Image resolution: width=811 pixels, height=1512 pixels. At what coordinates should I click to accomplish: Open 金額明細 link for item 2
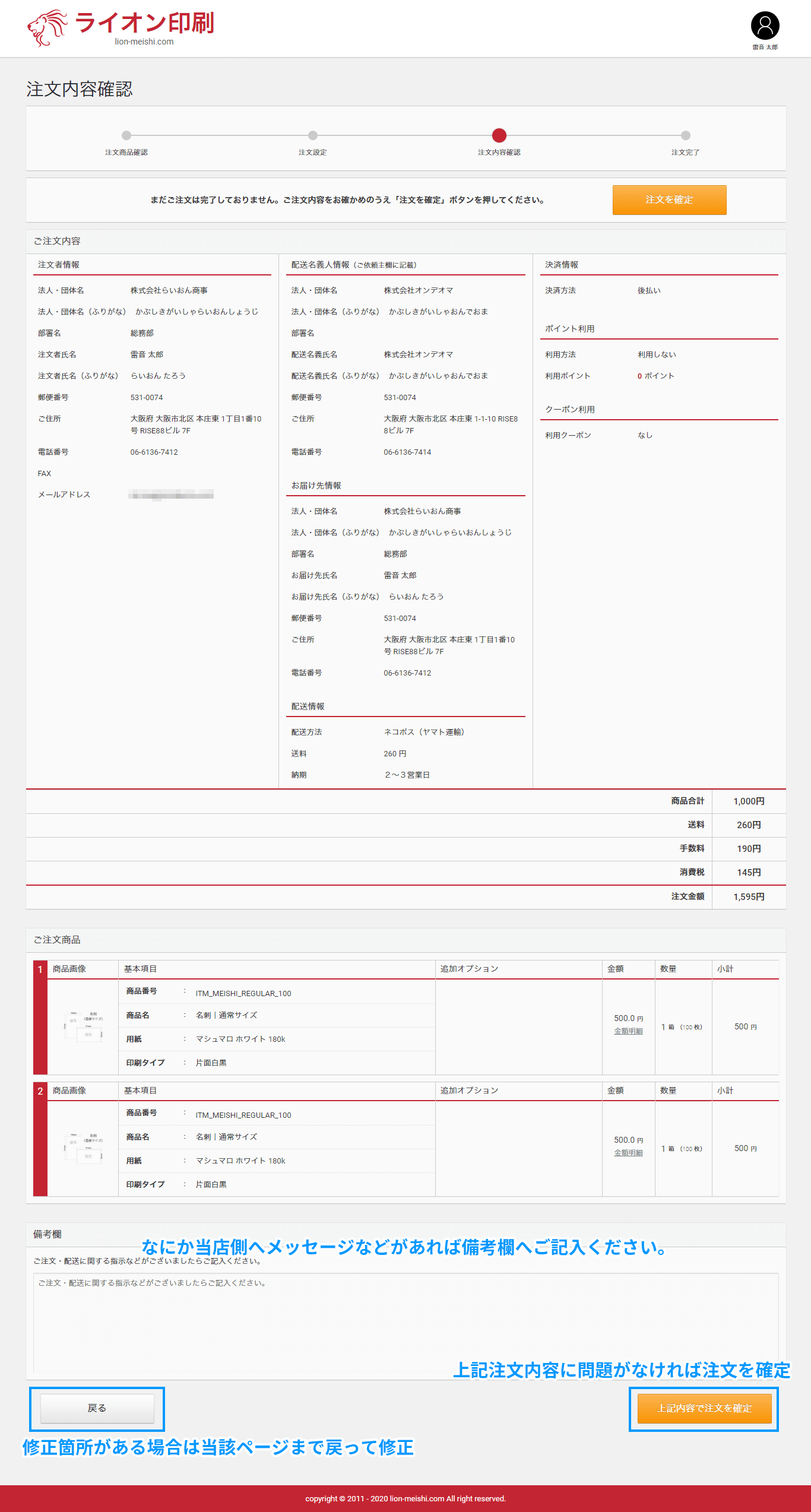(x=628, y=1153)
